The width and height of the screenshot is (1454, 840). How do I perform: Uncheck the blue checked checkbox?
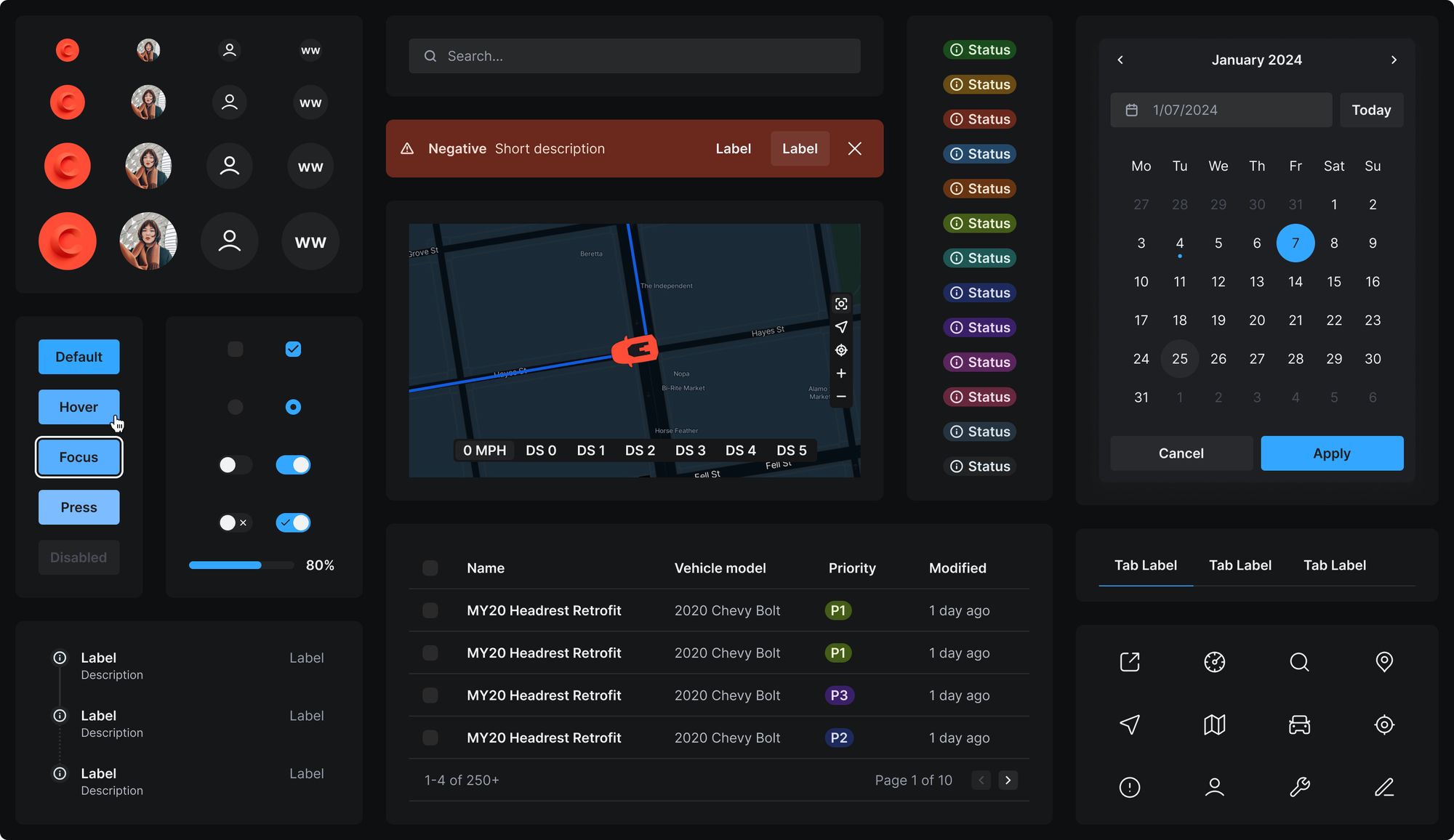(x=293, y=350)
